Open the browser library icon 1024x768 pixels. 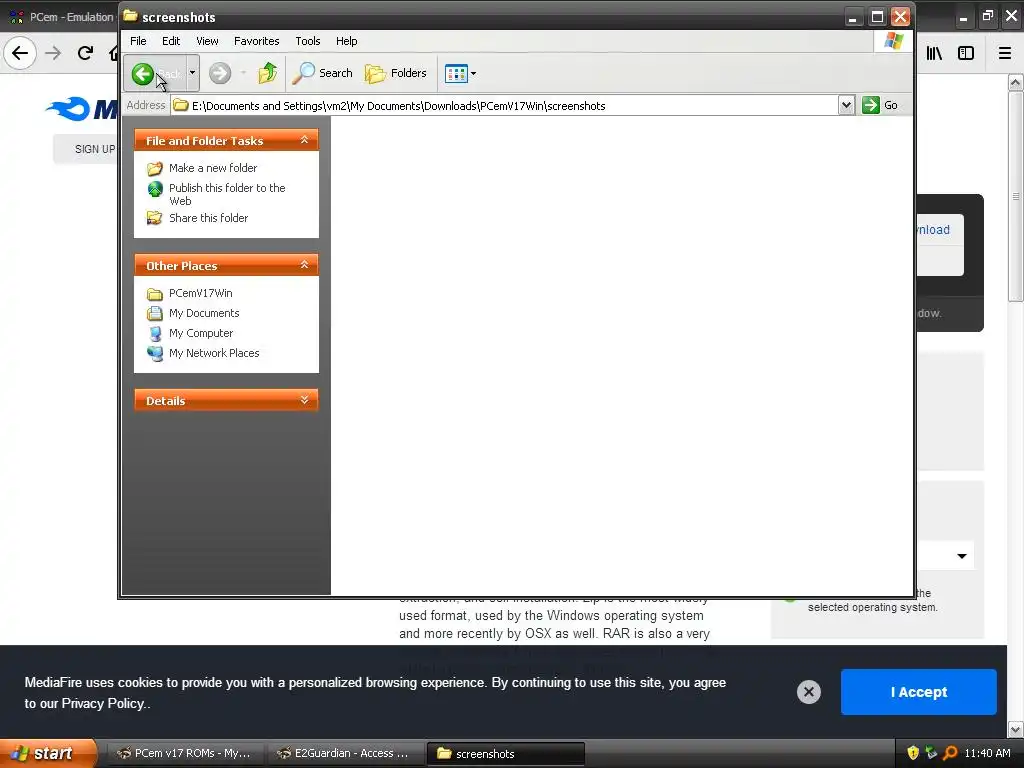(x=934, y=53)
